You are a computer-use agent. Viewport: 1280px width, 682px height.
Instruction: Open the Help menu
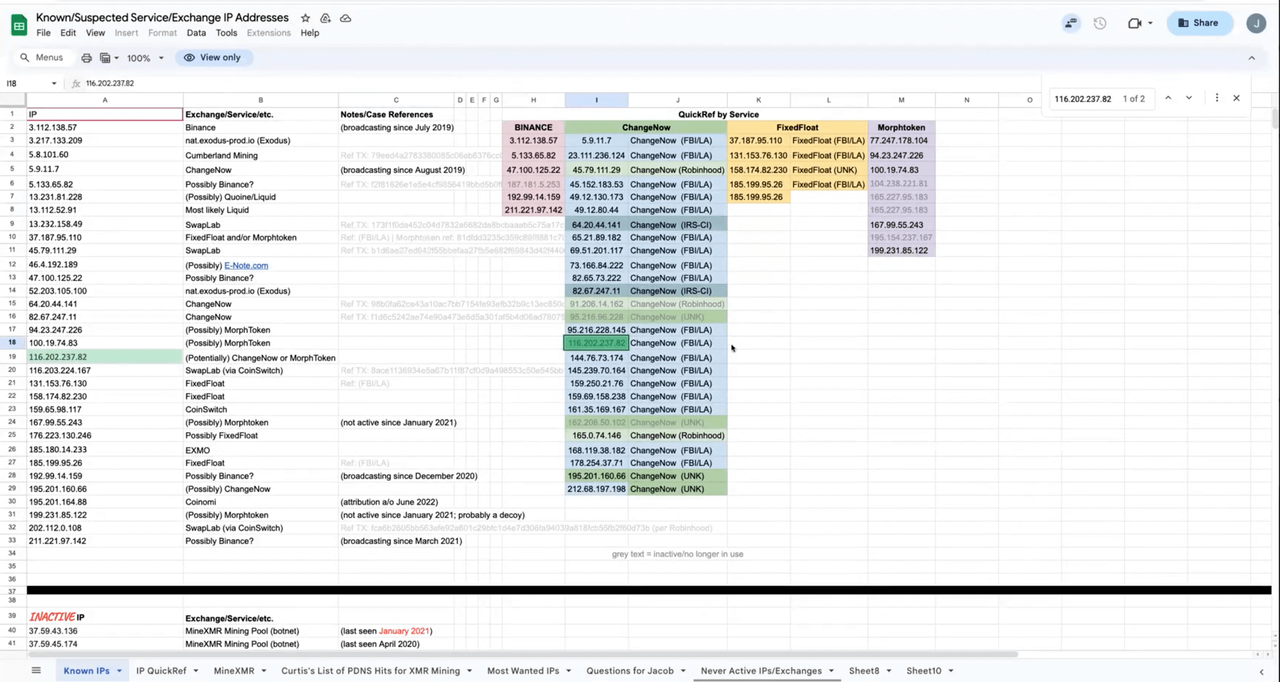click(310, 33)
